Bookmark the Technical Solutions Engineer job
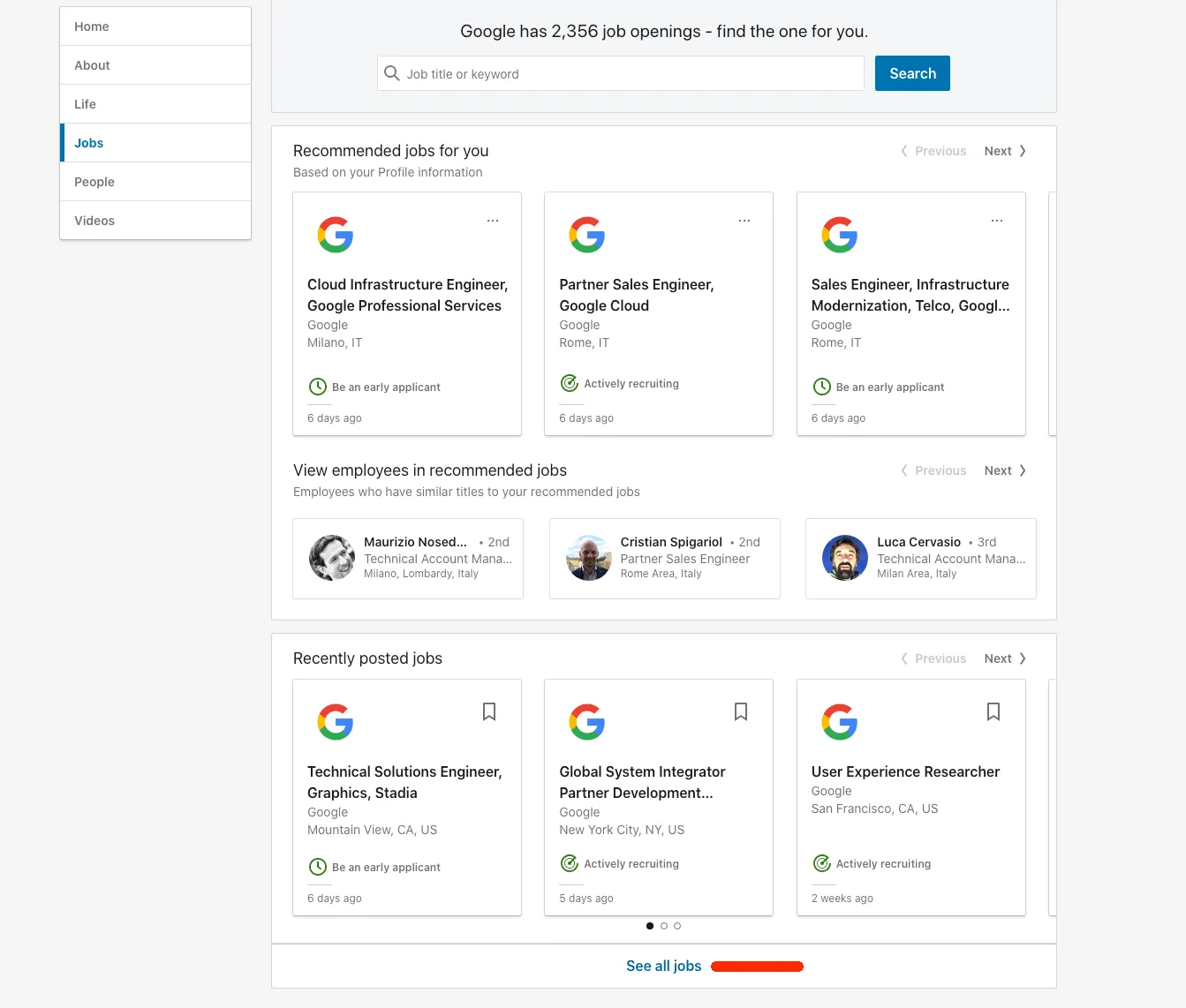 point(489,711)
